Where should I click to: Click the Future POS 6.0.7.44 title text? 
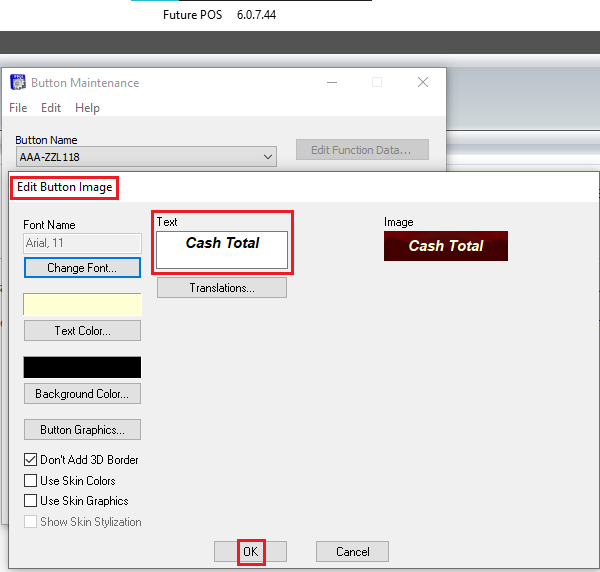coord(219,15)
